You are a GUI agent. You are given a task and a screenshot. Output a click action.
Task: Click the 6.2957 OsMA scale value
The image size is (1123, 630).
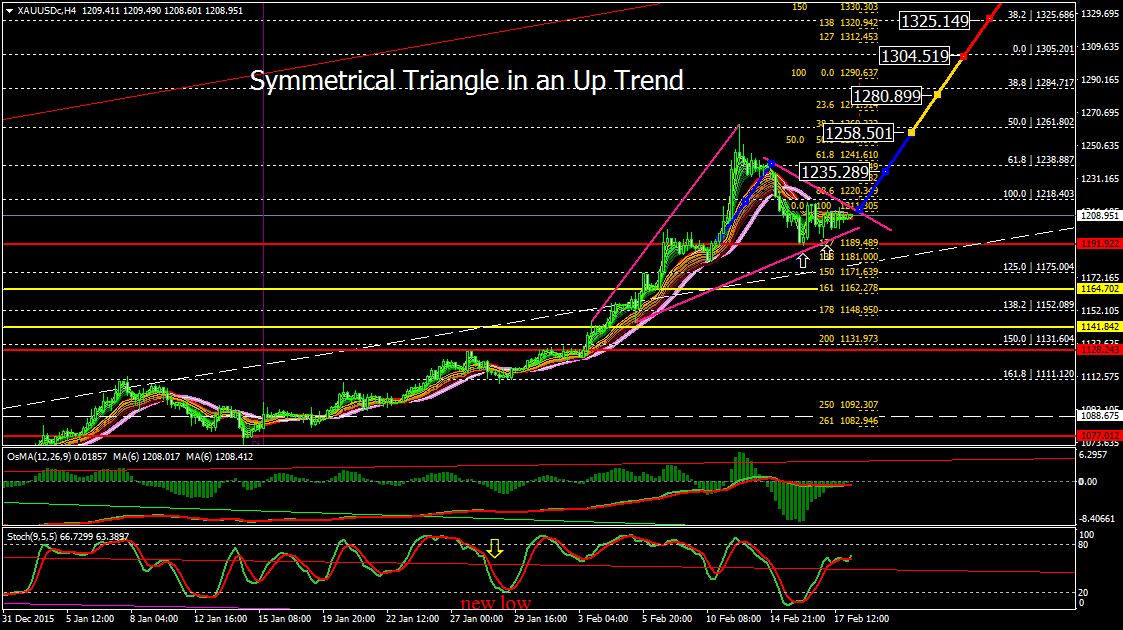(x=1093, y=455)
